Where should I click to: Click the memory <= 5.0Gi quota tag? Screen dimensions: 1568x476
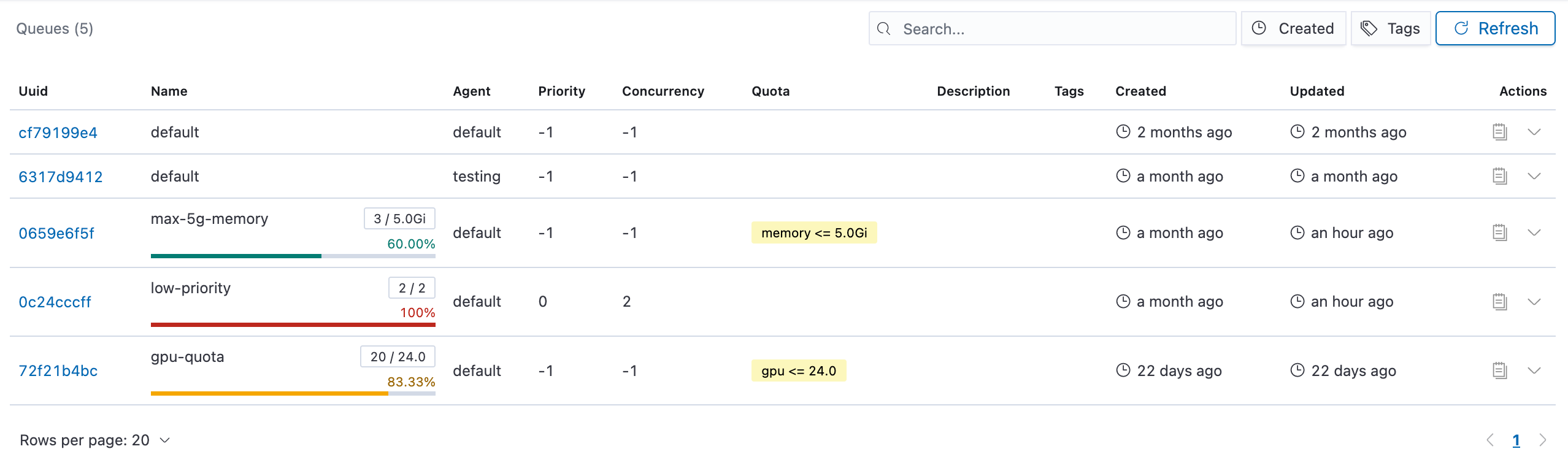[814, 232]
